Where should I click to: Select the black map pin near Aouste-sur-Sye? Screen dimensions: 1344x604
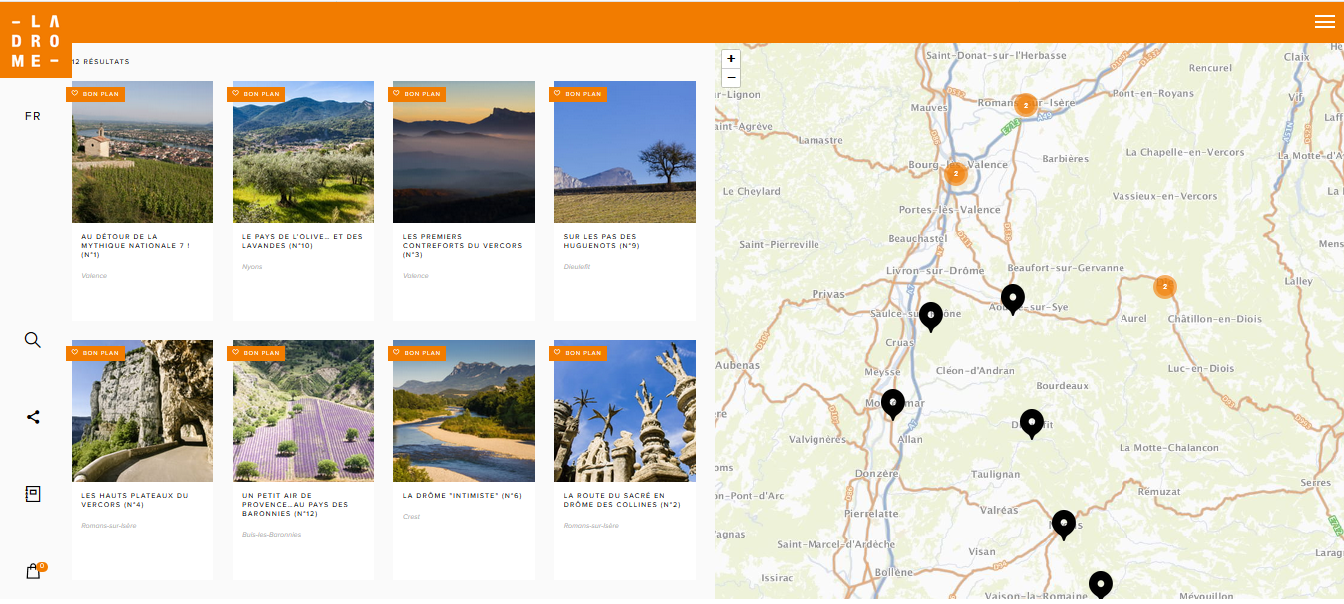pos(1013,299)
